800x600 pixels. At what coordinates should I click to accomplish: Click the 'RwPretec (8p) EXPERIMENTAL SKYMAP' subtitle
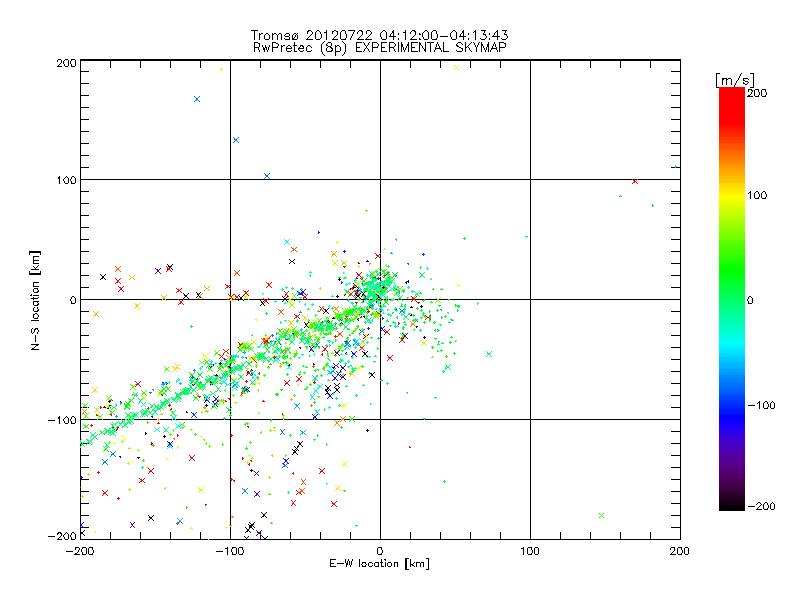click(380, 48)
